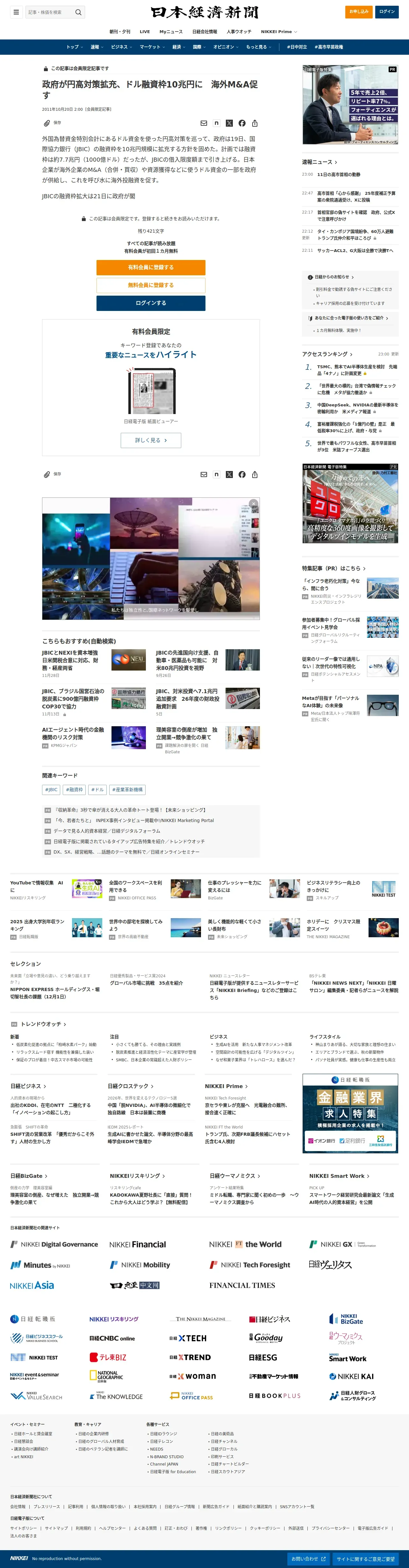
Task: Open the FINANCIAL TIMES logo link
Action: 242,1285
